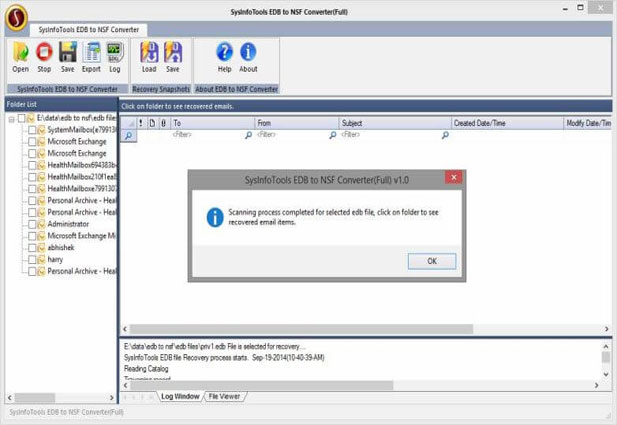Click the SysInfoTools application logo
The image size is (617, 425).
[16, 17]
